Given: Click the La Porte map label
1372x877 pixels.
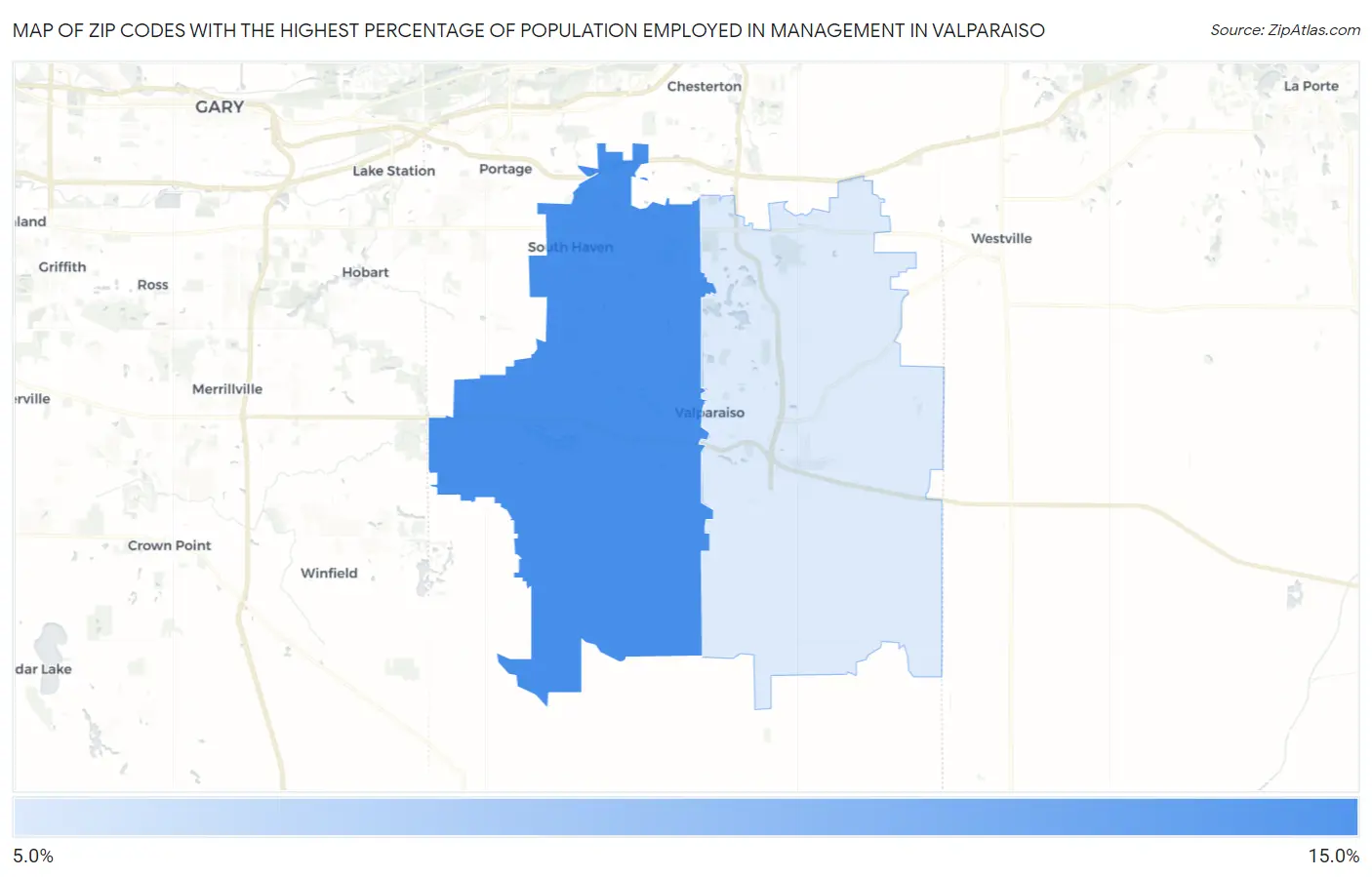Looking at the screenshot, I should pos(1311,86).
